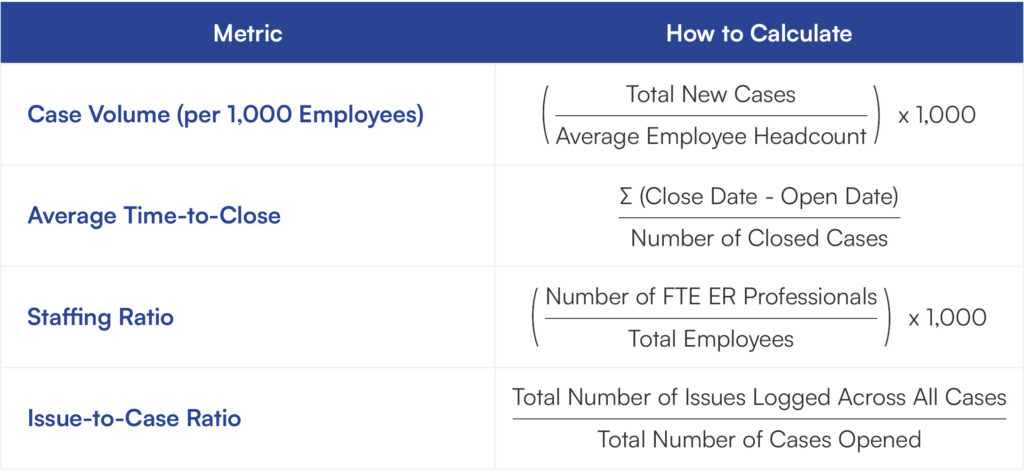
Task: Click the Metric column header
Action: [248, 33]
